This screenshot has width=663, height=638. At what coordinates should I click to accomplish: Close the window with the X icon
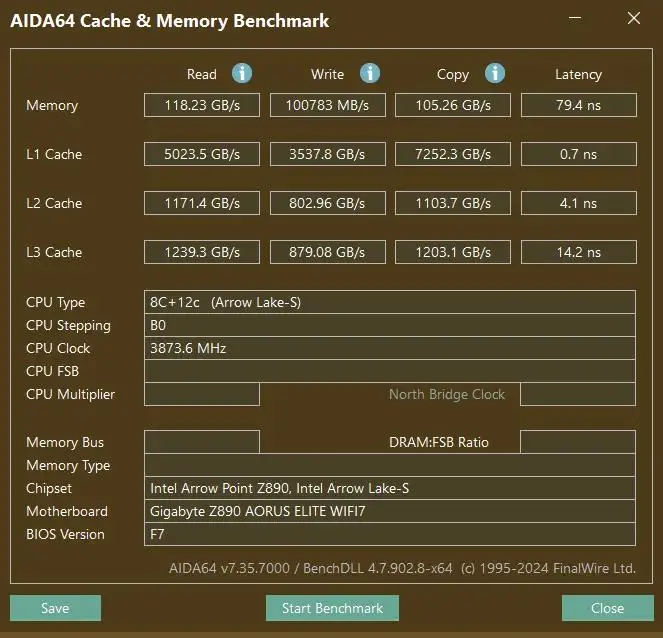[634, 18]
